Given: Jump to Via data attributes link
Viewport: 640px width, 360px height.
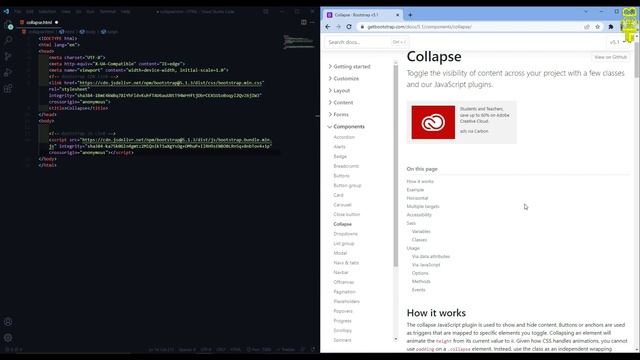Looking at the screenshot, I should pyautogui.click(x=431, y=256).
